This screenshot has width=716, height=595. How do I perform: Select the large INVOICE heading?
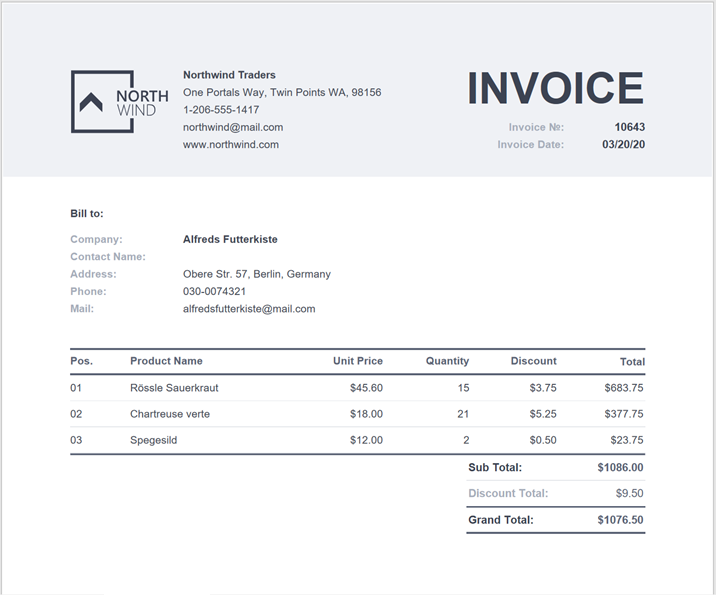555,89
